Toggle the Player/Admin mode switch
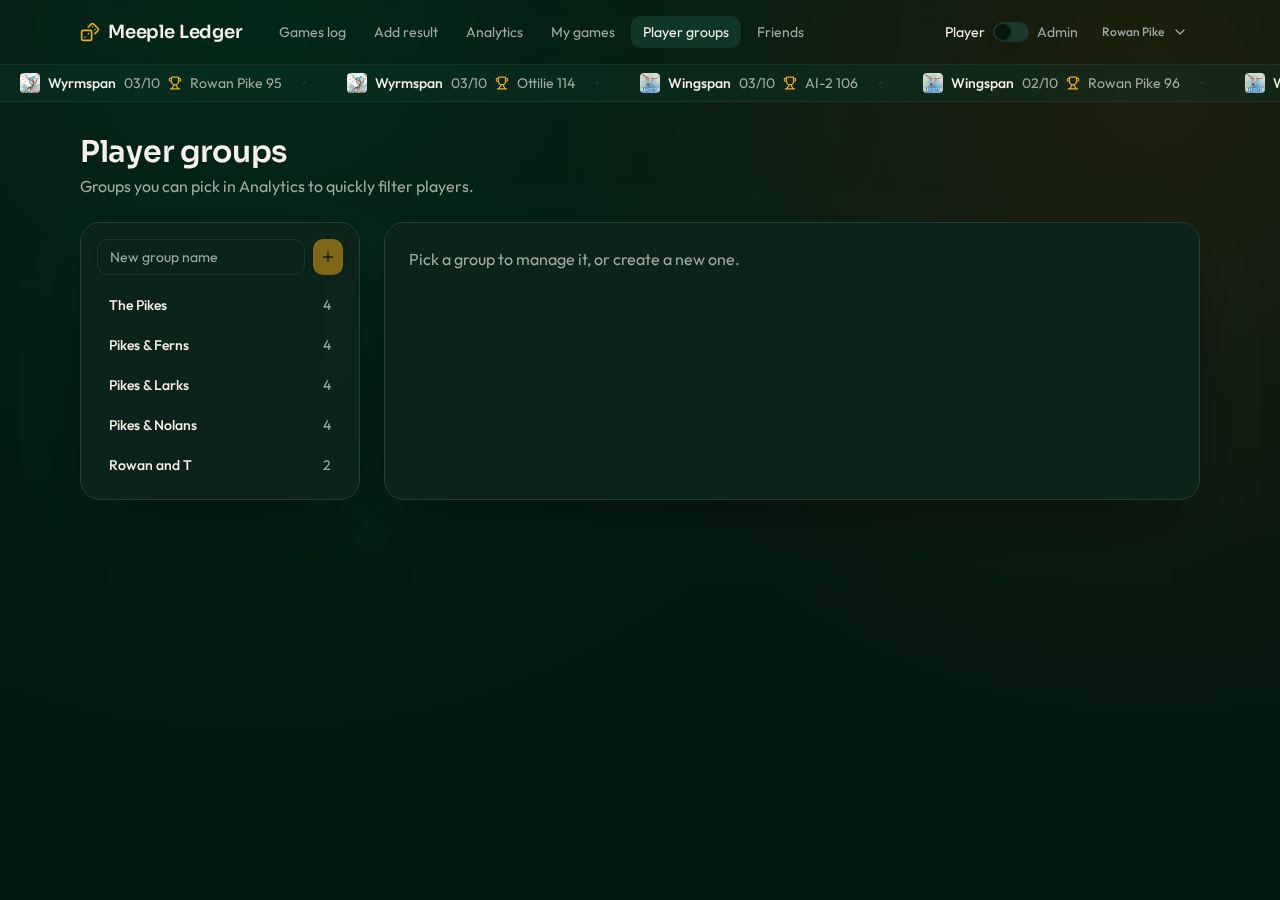Image resolution: width=1280 pixels, height=900 pixels. click(x=1011, y=32)
